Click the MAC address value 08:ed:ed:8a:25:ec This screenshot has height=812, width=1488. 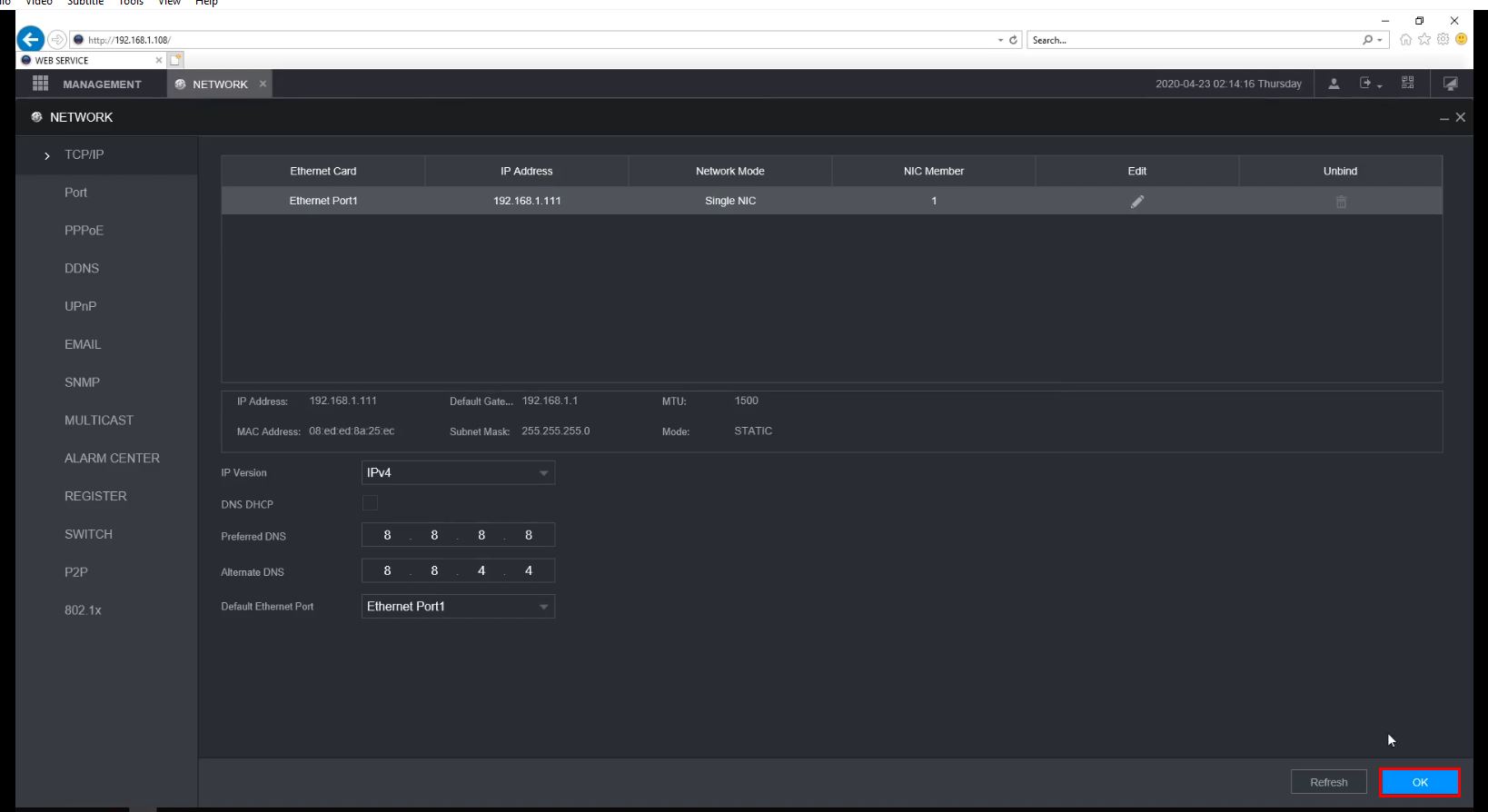coord(352,431)
